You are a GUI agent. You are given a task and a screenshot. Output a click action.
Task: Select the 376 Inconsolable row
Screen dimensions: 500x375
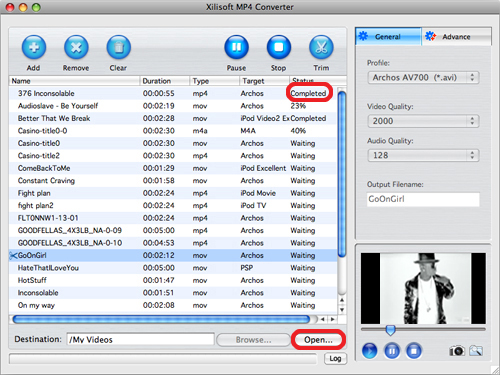click(x=173, y=93)
